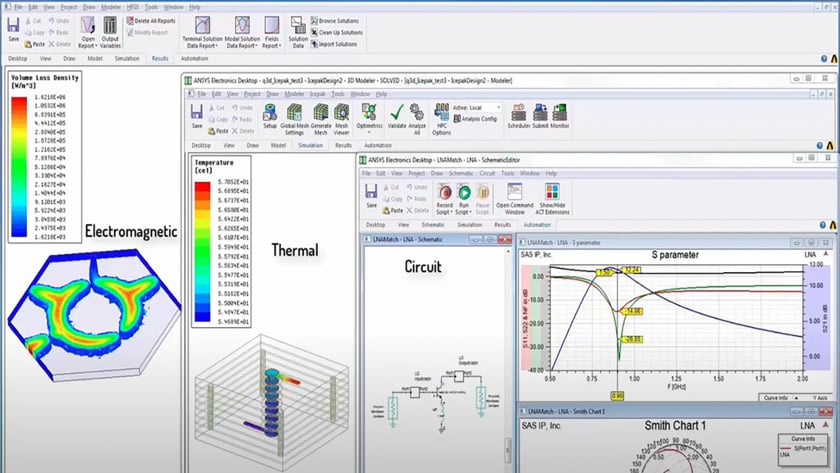
Task: Click Pause Script icon
Action: (483, 199)
